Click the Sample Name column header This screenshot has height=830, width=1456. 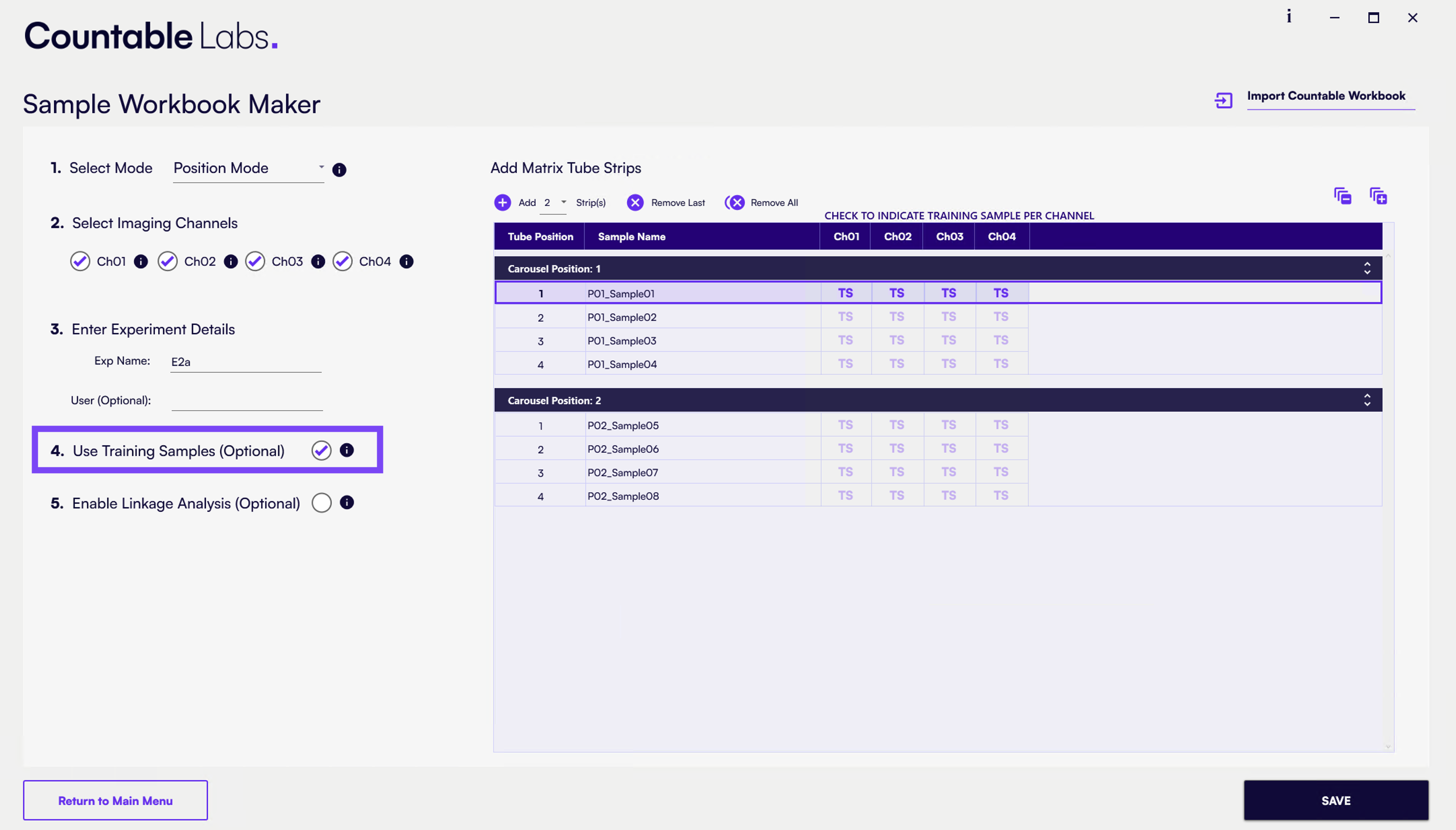[702, 236]
